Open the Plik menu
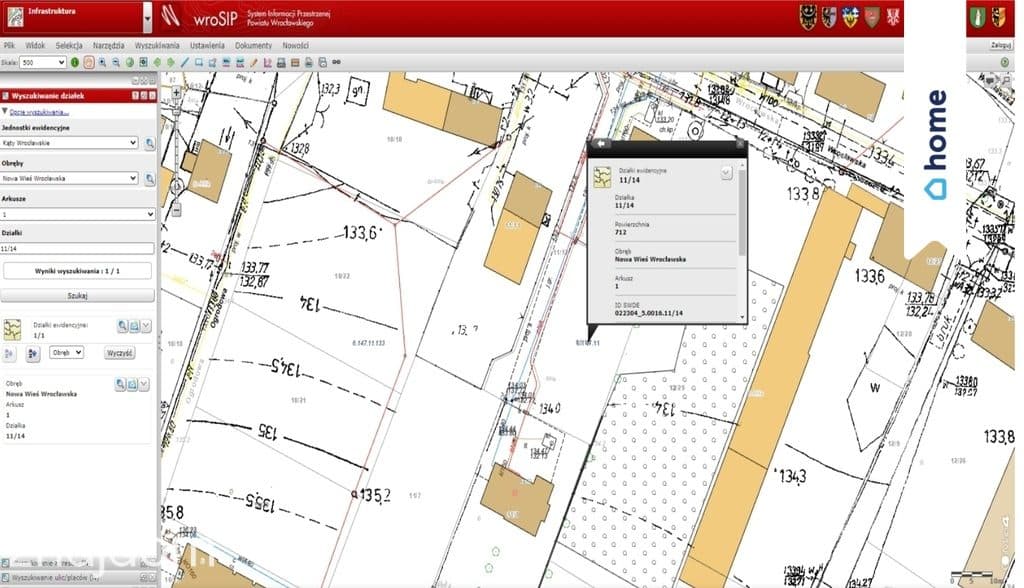 (x=10, y=46)
